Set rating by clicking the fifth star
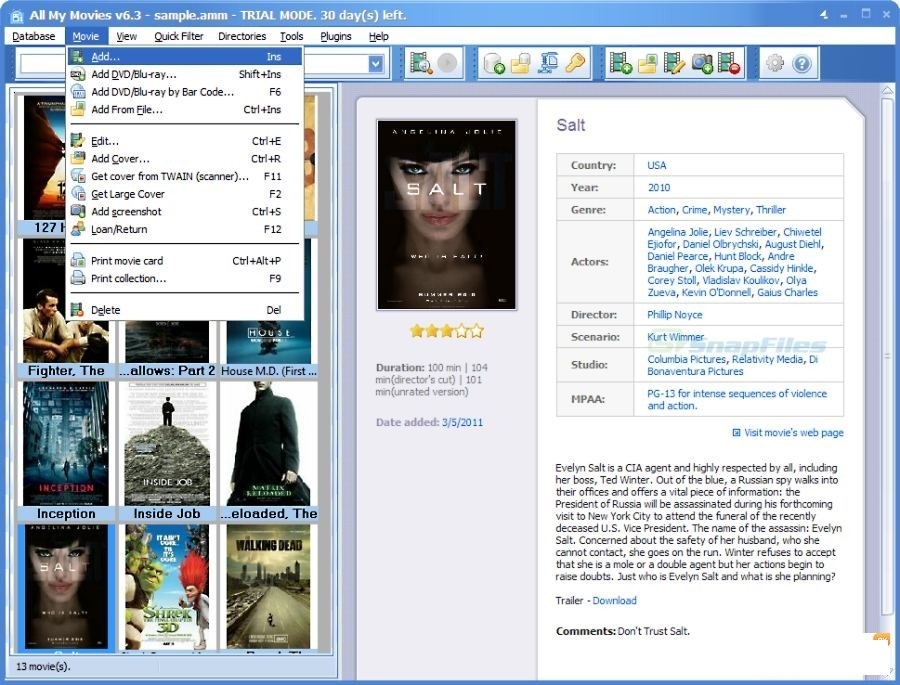The width and height of the screenshot is (900, 685). [477, 331]
